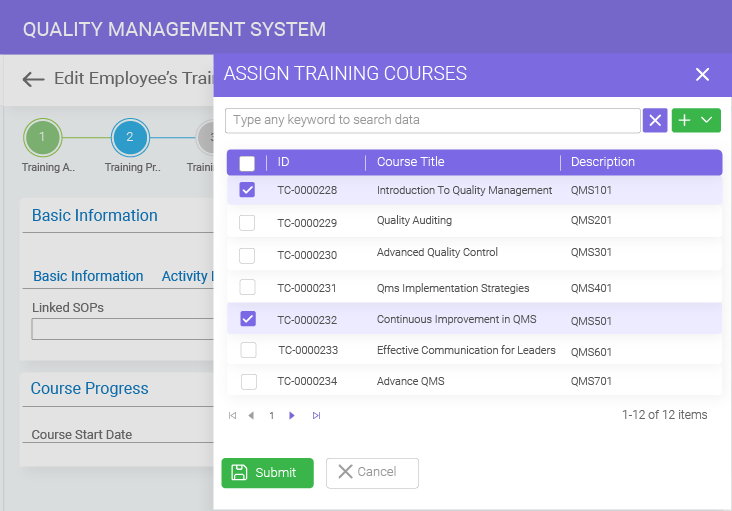Jump to the last page of courses
This screenshot has height=511, width=732.
(x=316, y=415)
